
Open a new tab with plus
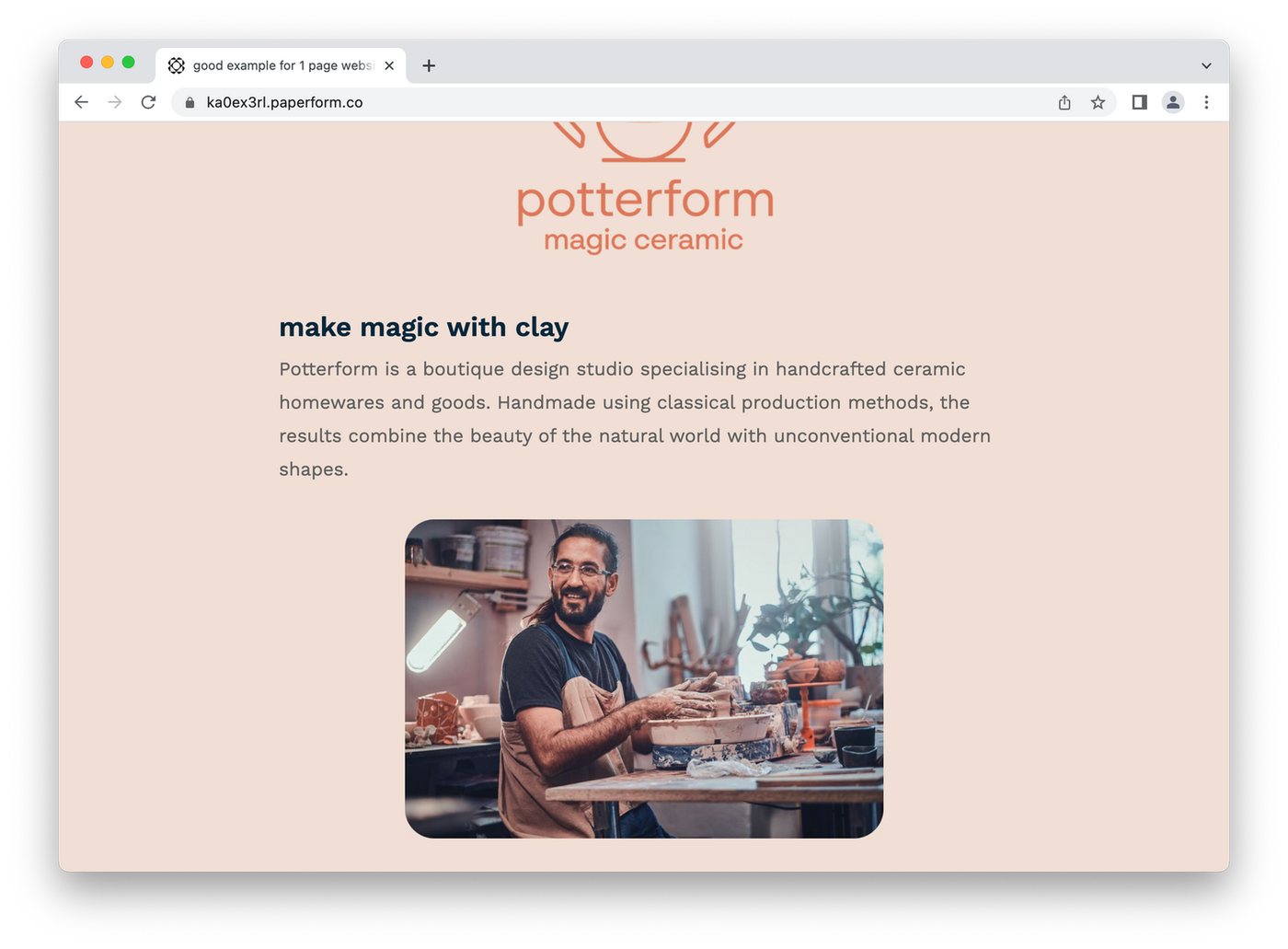tap(429, 65)
